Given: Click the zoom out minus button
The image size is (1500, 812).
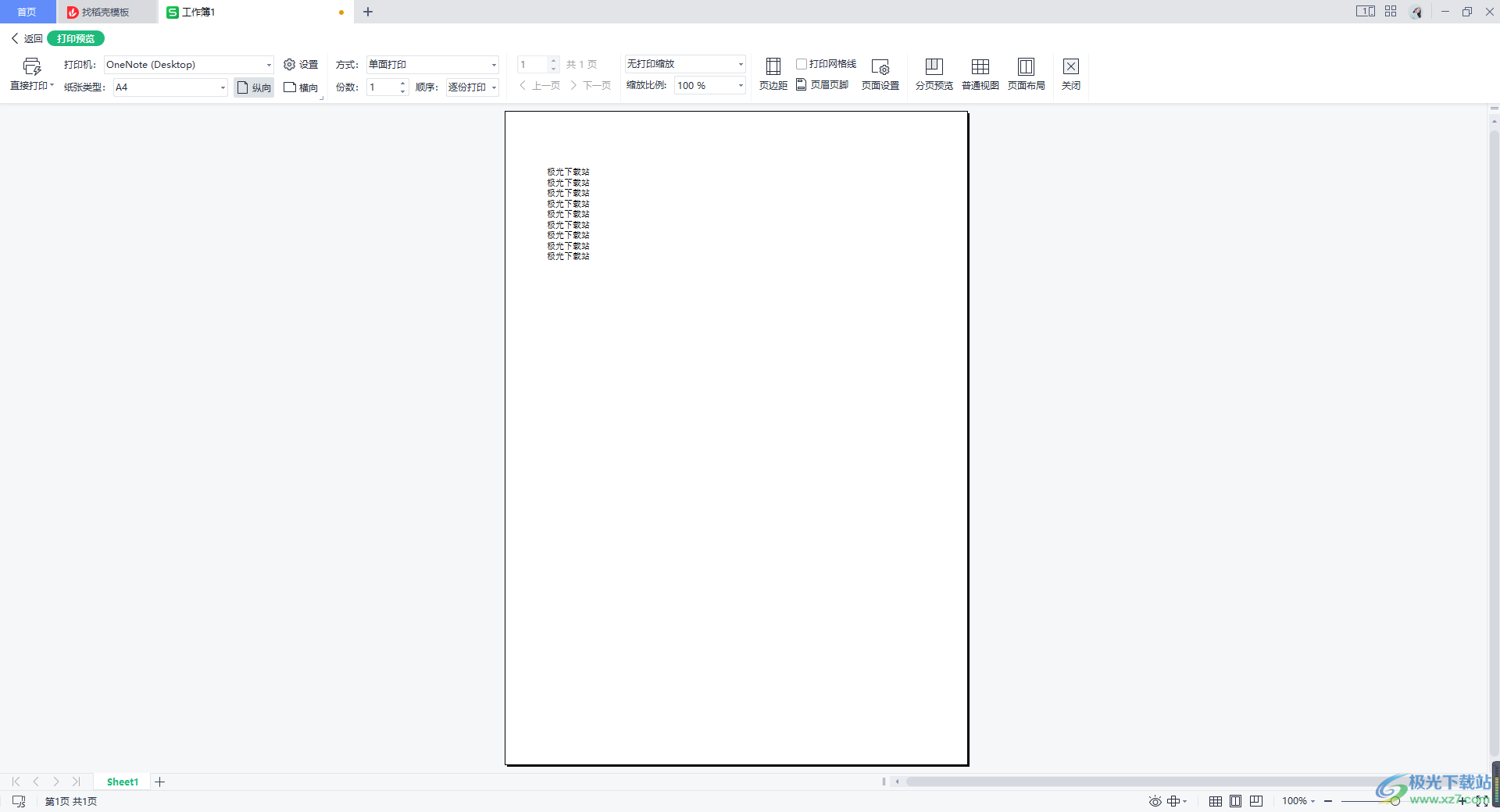Looking at the screenshot, I should click(x=1328, y=801).
